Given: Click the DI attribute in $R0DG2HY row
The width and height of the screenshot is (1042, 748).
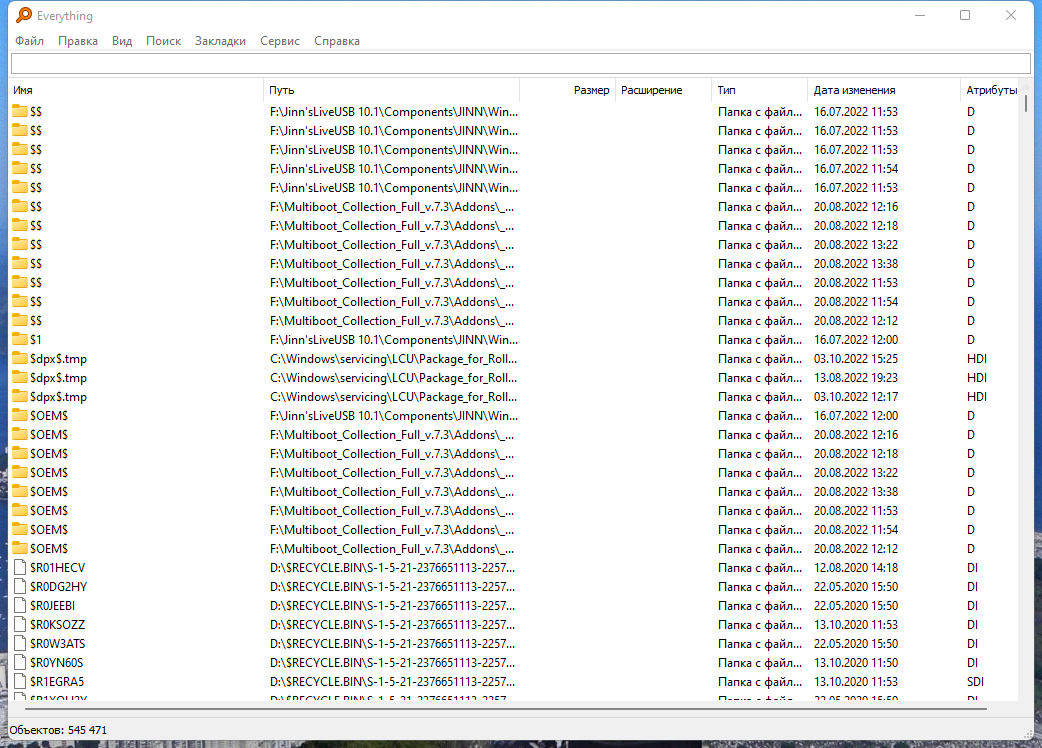Looking at the screenshot, I should pos(972,587).
